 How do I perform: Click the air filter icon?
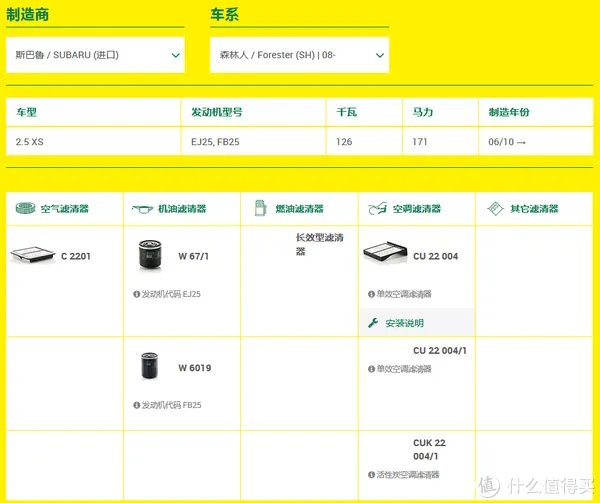(x=26, y=208)
